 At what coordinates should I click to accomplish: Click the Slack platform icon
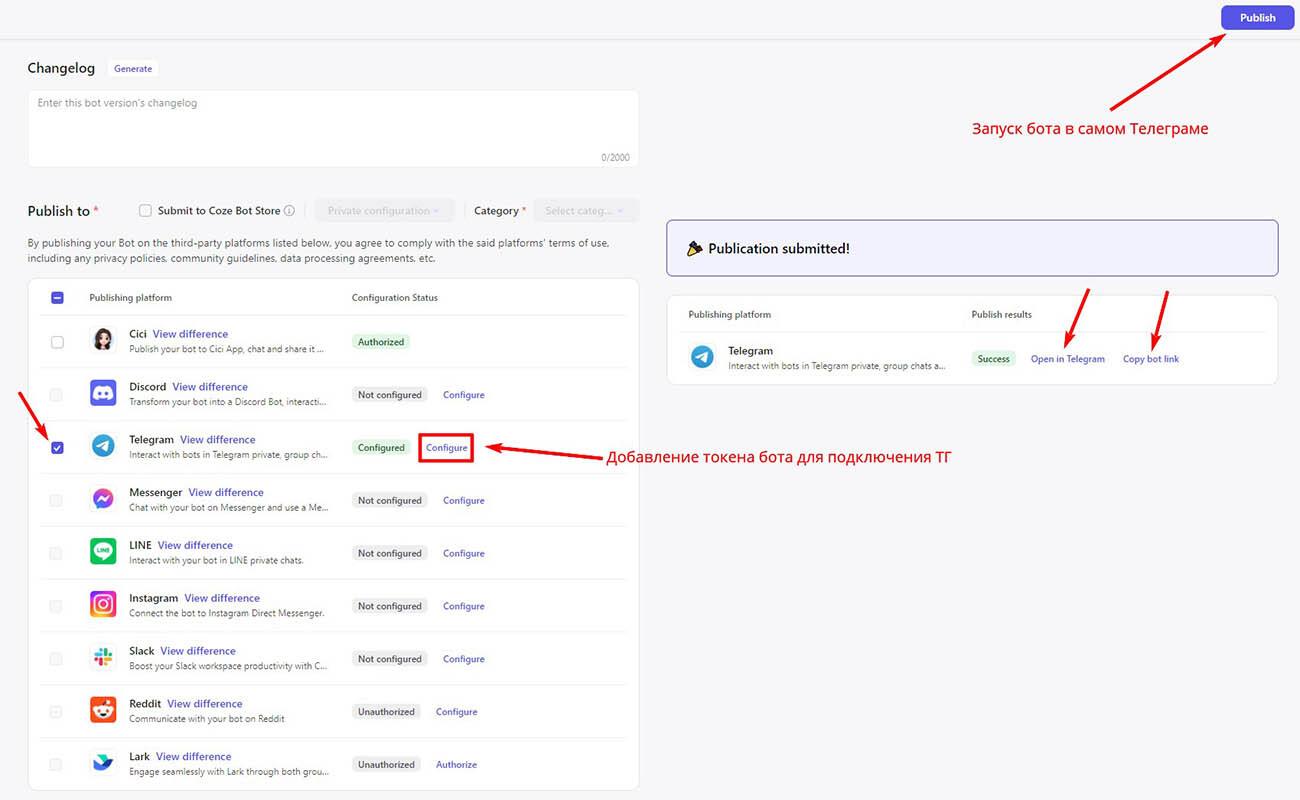[x=103, y=658]
